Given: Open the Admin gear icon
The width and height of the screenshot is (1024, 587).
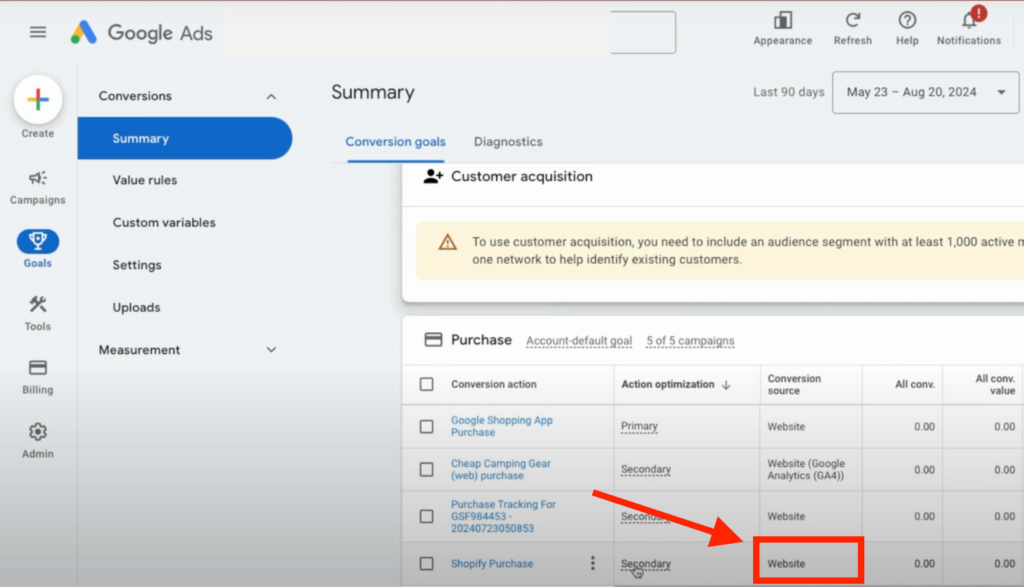Looking at the screenshot, I should (38, 432).
